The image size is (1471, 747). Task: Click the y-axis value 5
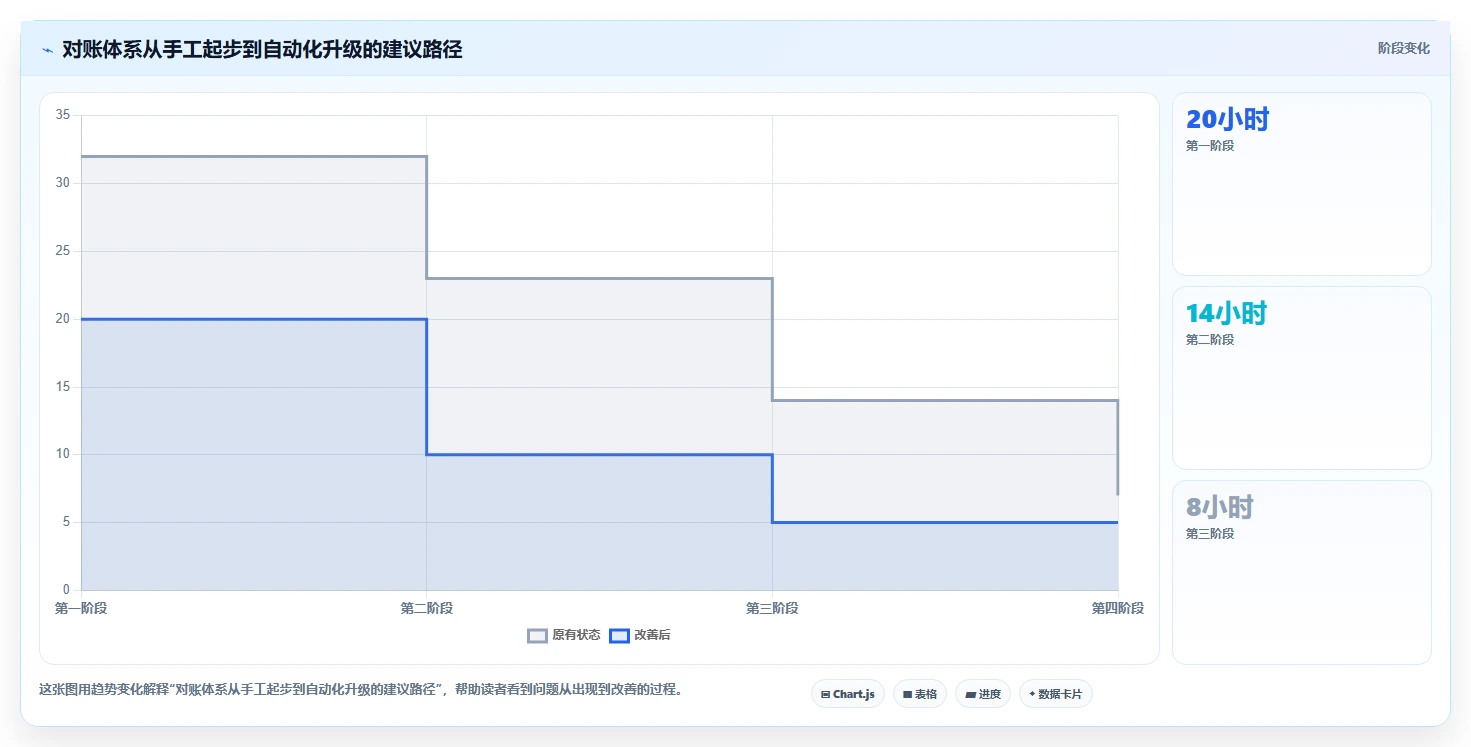(x=65, y=522)
